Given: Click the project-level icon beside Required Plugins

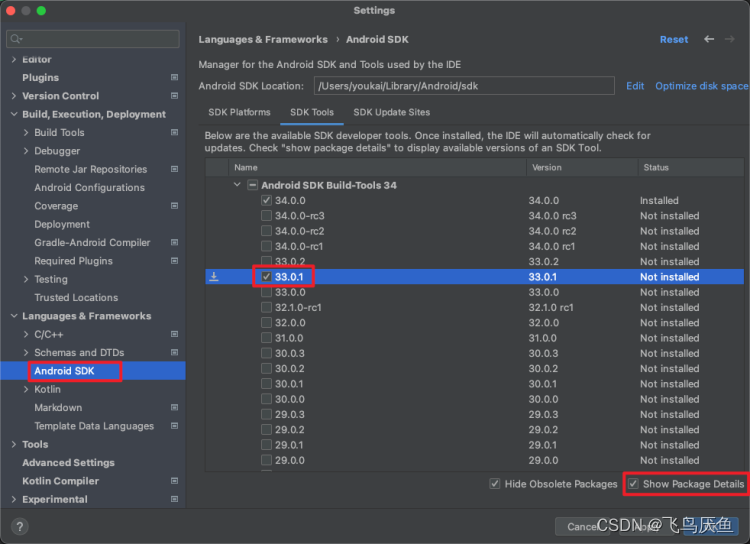Looking at the screenshot, I should click(x=175, y=261).
